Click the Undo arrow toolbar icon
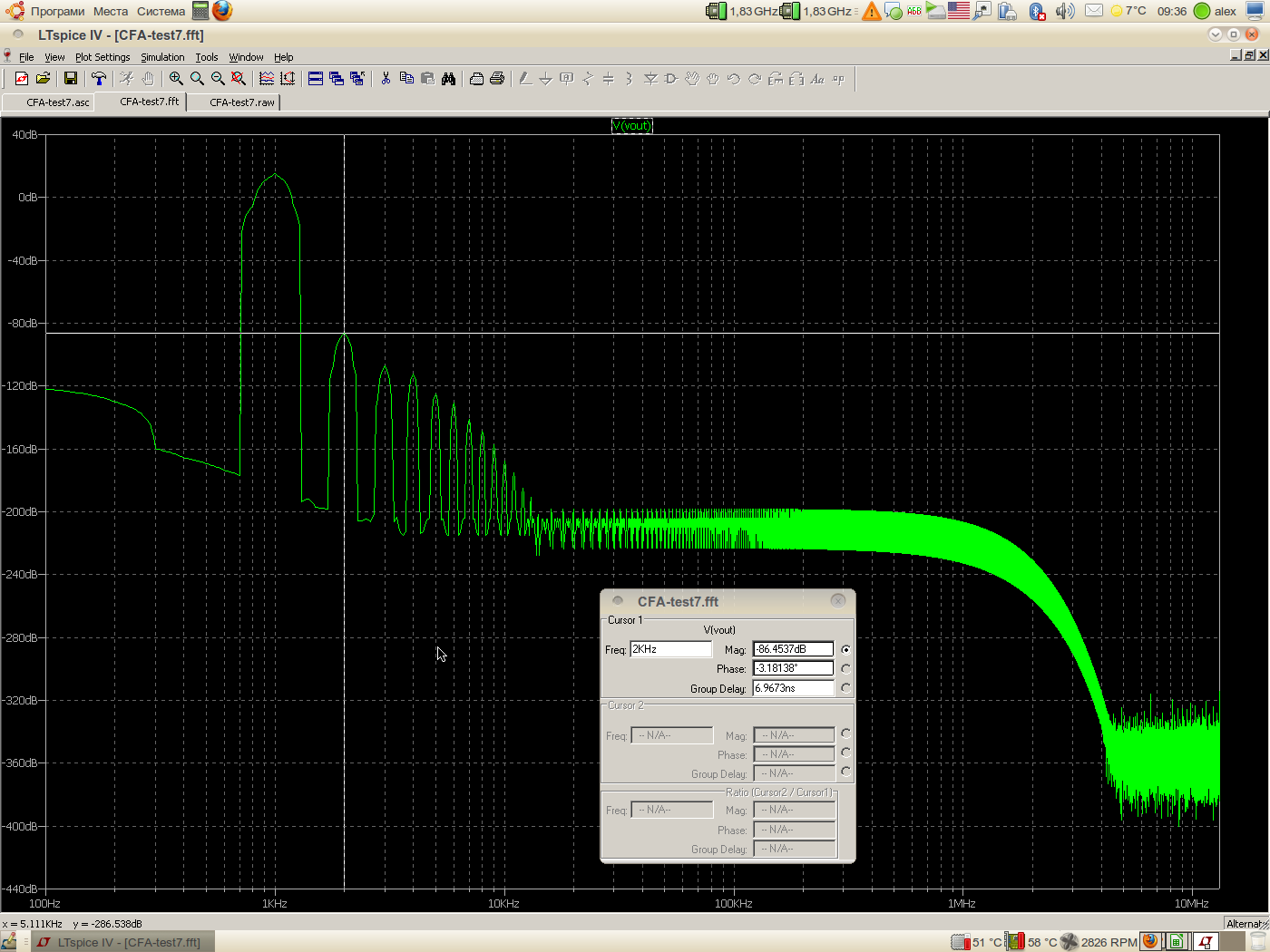Image resolution: width=1270 pixels, height=952 pixels. point(734,79)
